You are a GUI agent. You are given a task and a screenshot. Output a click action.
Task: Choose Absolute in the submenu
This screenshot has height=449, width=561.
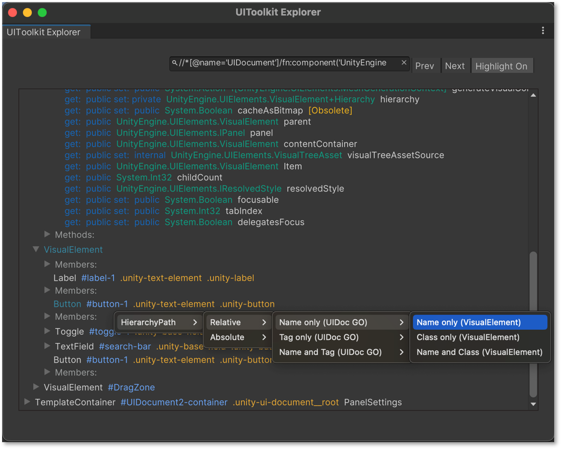[x=238, y=337]
